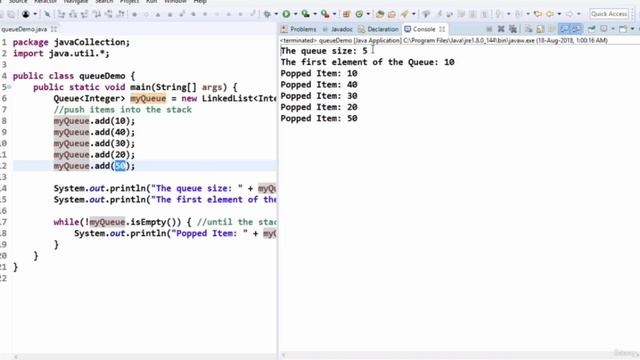The width and height of the screenshot is (640, 360).
Task: Click the Search flashlight icon
Action: click(x=404, y=14)
